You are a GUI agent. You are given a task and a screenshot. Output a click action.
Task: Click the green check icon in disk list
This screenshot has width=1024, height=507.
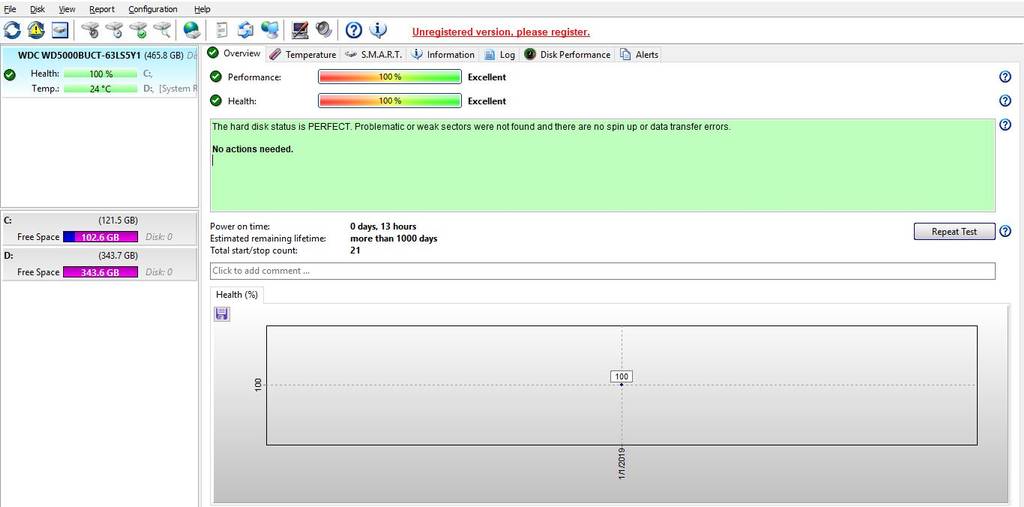coord(10,74)
